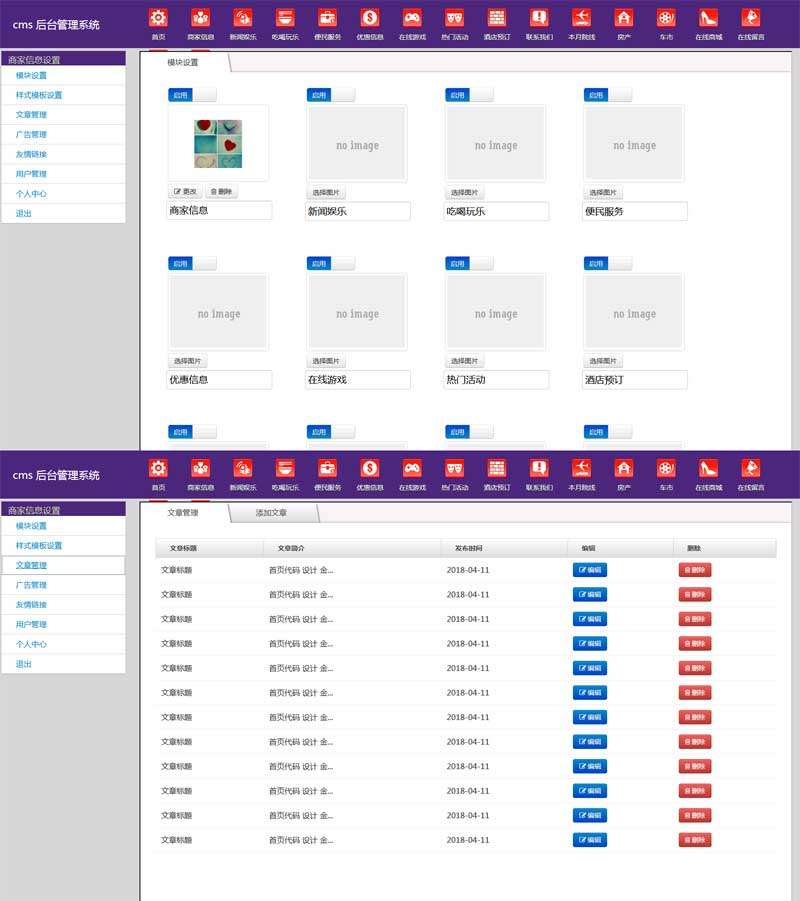The width and height of the screenshot is (800, 901).
Task: Click 联系我们 icon in 文章管理 page header
Action: [x=539, y=468]
